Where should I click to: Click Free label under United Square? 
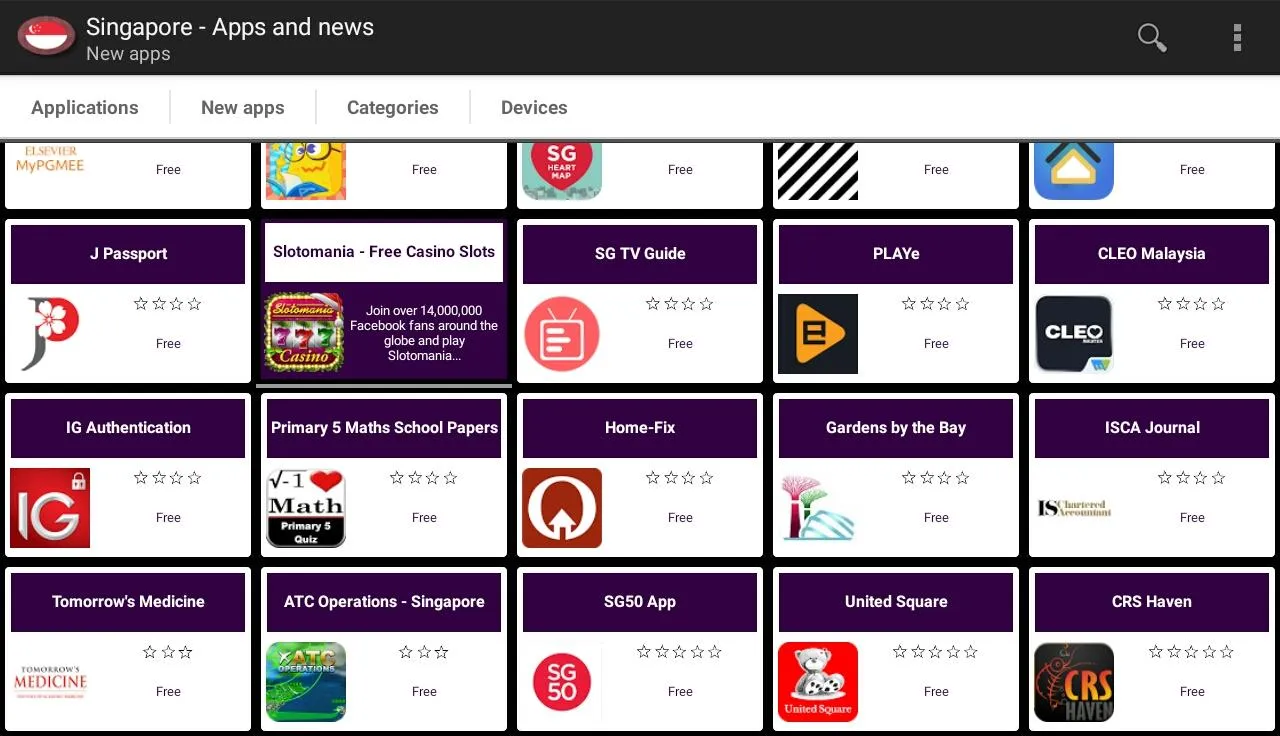click(x=936, y=692)
